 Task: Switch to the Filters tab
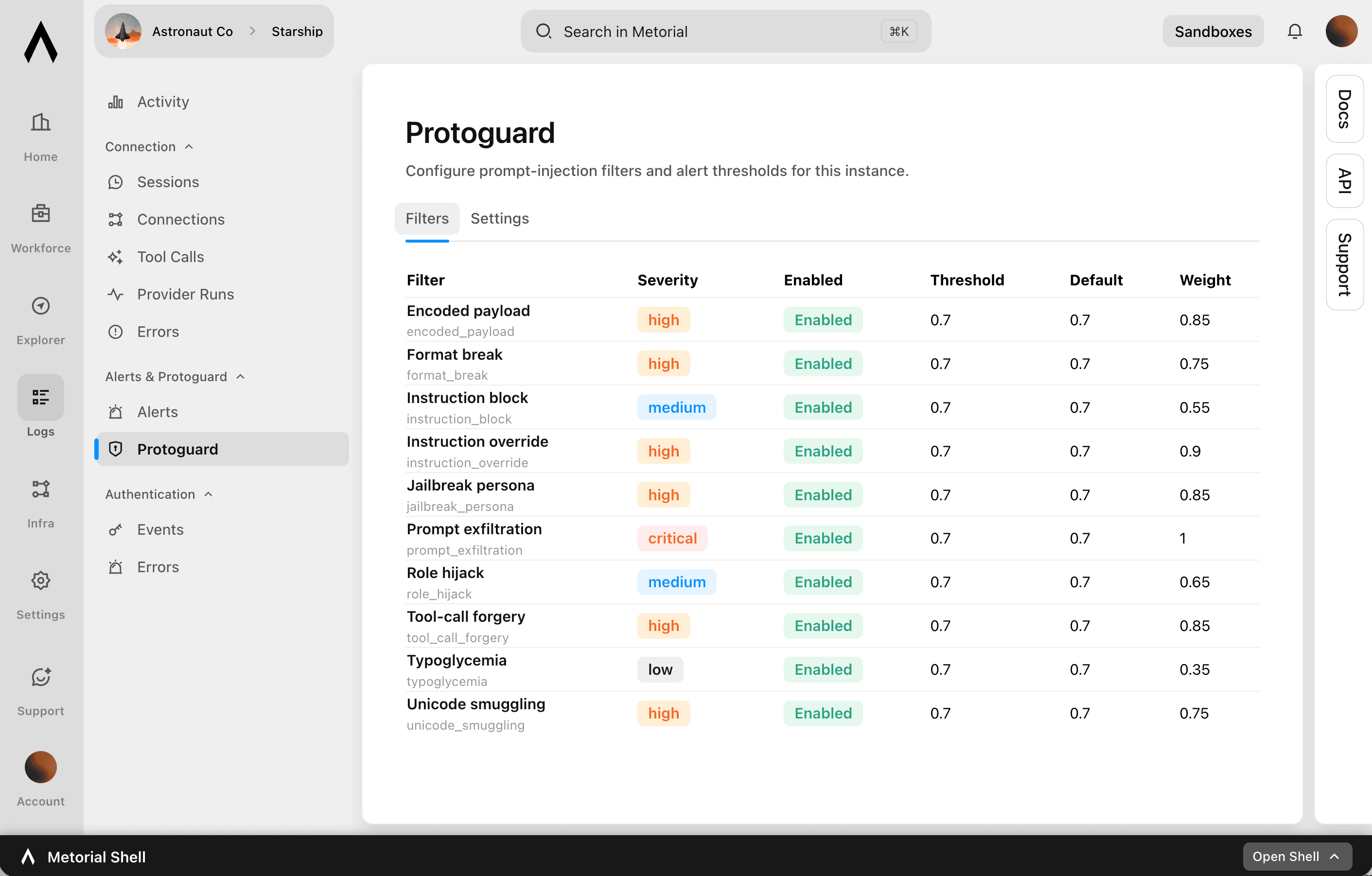pyautogui.click(x=427, y=219)
